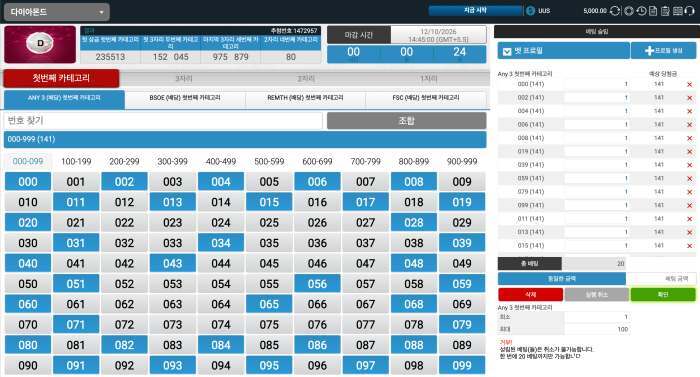Screen dimensions: 700x377
Task: Edit the stake field for 039 (141)
Action: 596,165
